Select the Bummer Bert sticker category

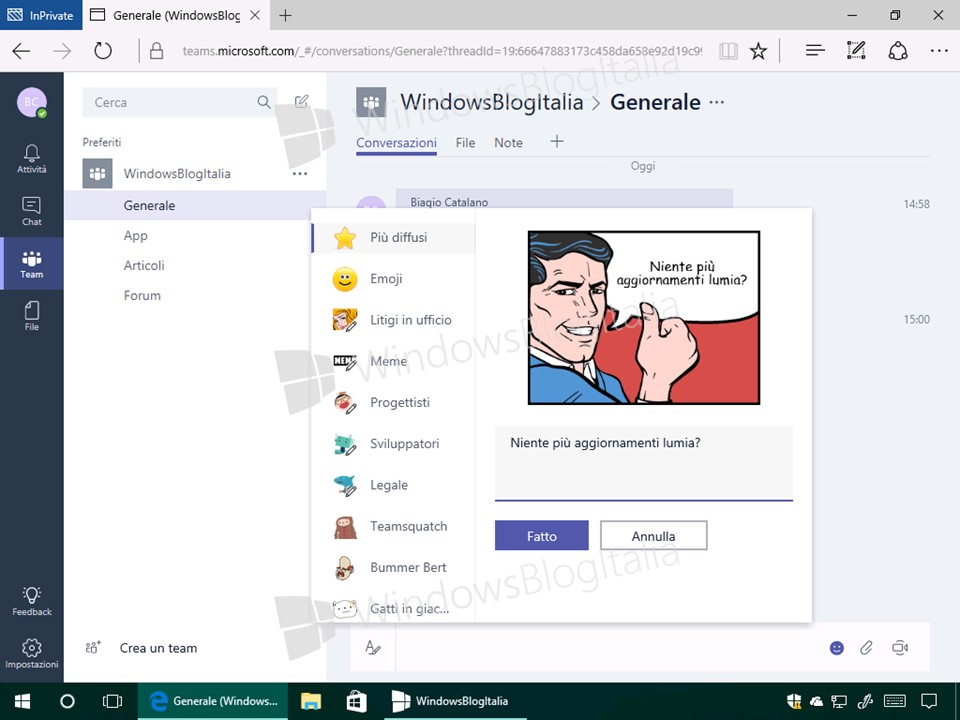pyautogui.click(x=393, y=568)
